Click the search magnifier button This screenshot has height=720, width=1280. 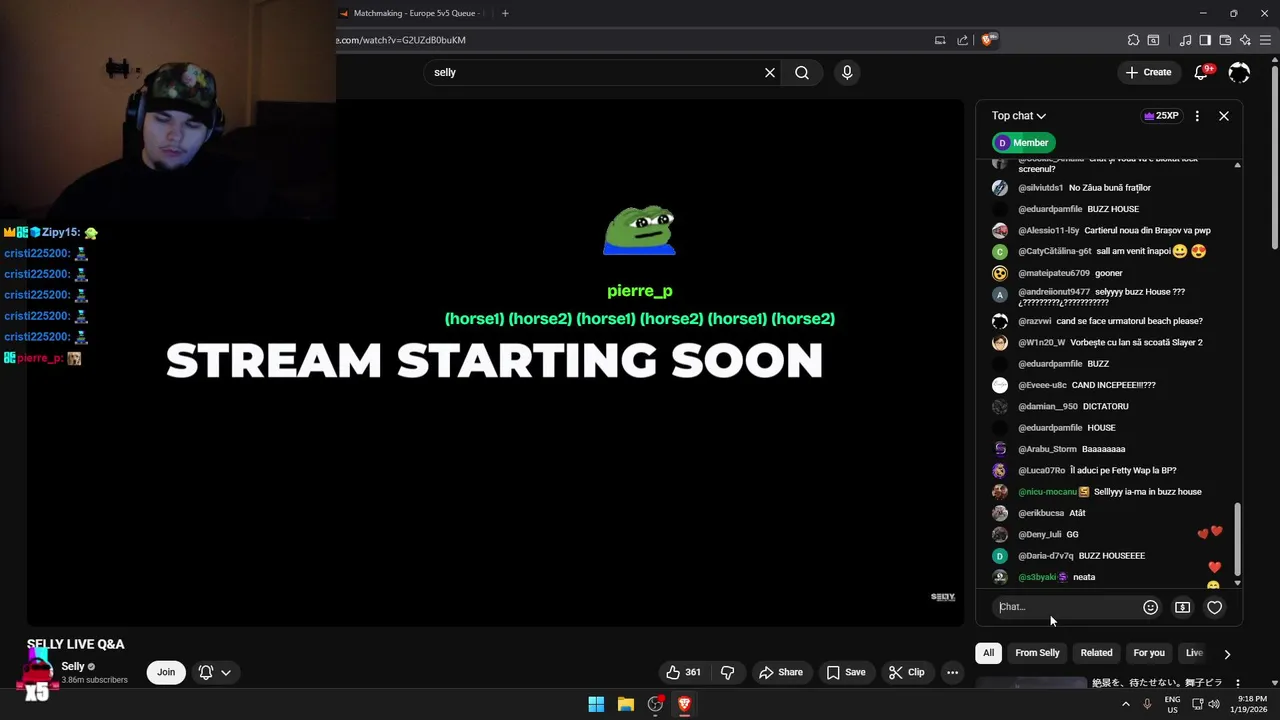coord(802,72)
